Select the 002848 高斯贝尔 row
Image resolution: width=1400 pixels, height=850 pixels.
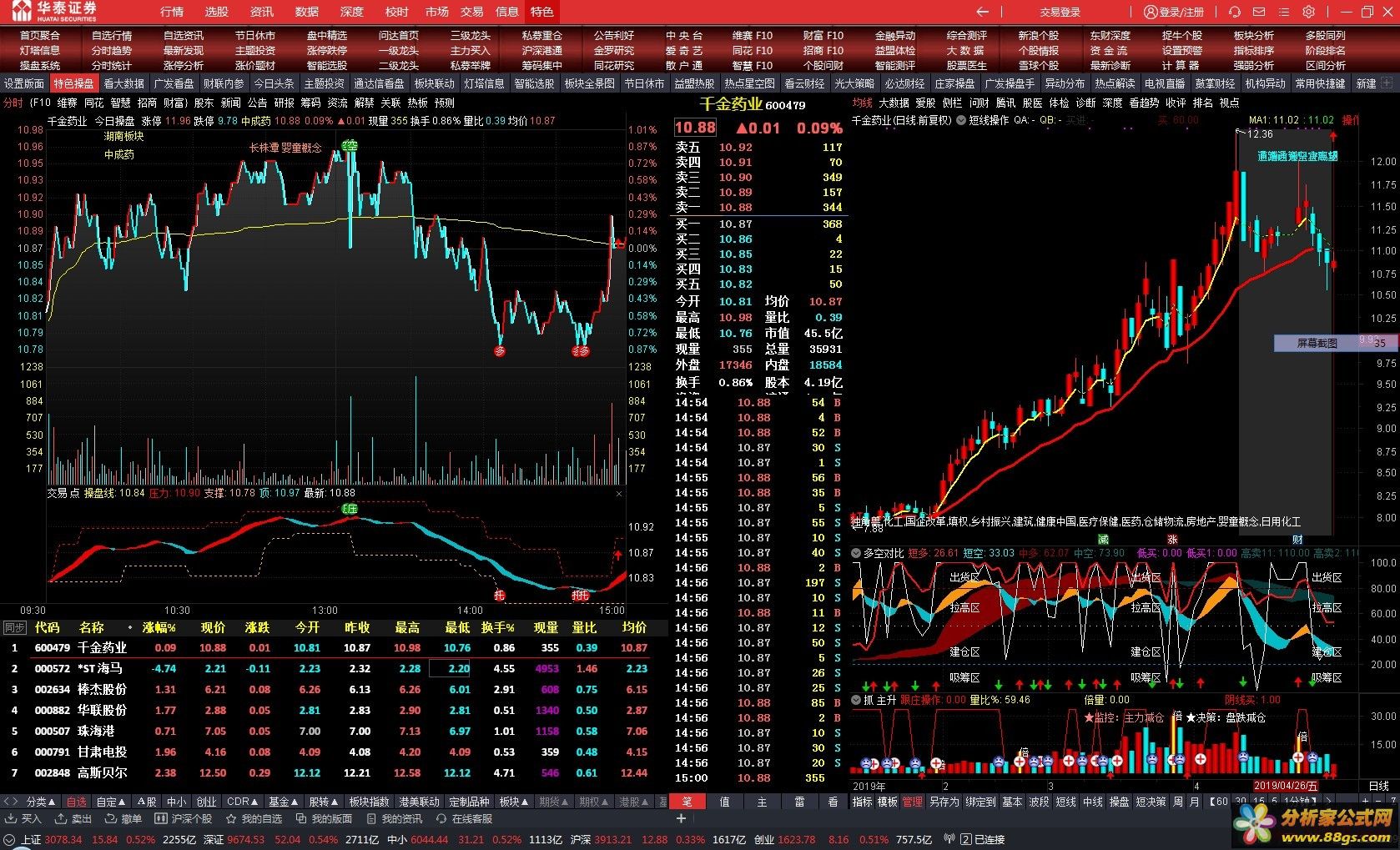[x=334, y=773]
